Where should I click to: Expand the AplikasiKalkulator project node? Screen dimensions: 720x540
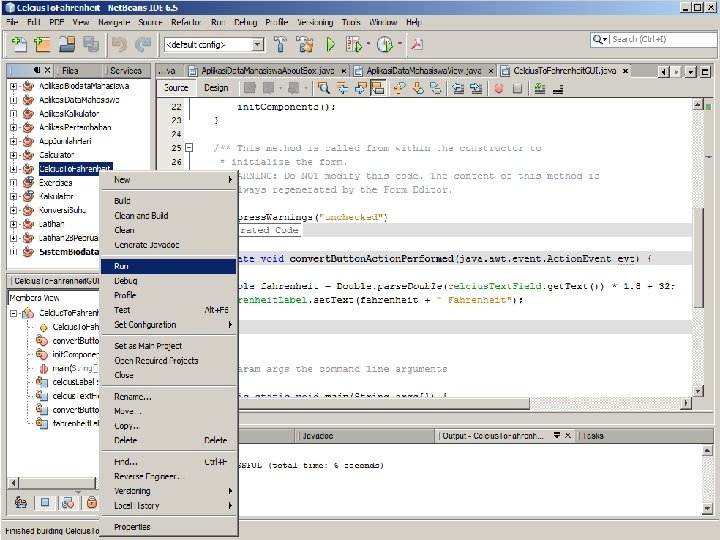[x=13, y=114]
